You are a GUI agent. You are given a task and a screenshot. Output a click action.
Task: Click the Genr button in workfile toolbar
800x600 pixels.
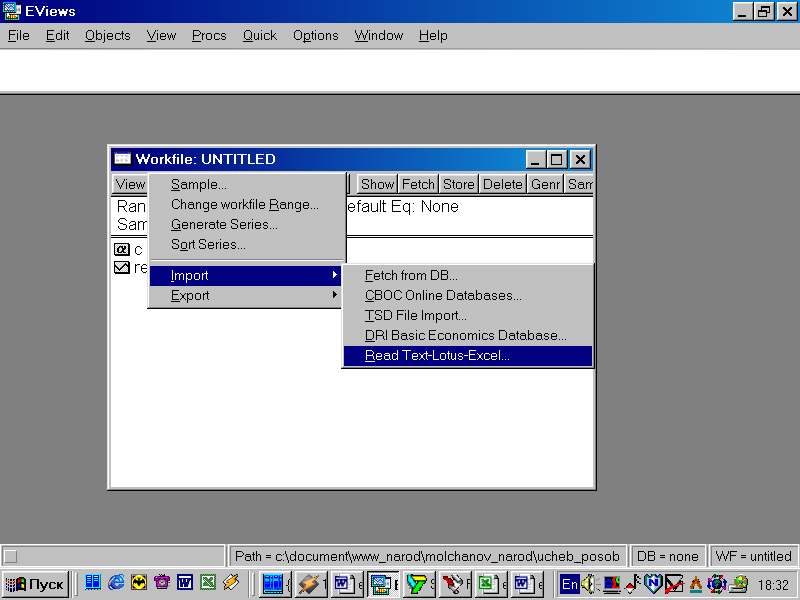[545, 184]
